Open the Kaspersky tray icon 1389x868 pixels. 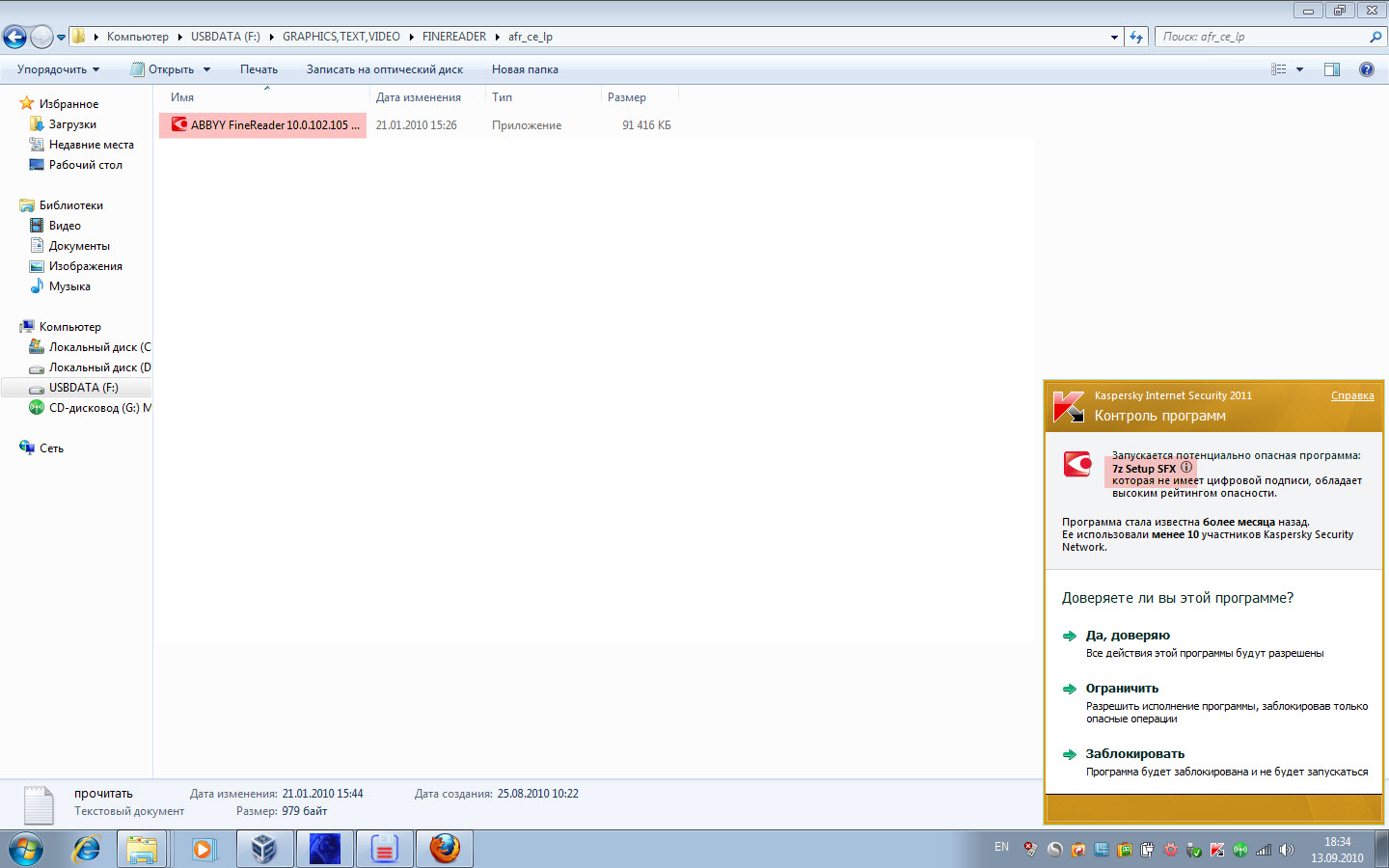[x=1217, y=850]
